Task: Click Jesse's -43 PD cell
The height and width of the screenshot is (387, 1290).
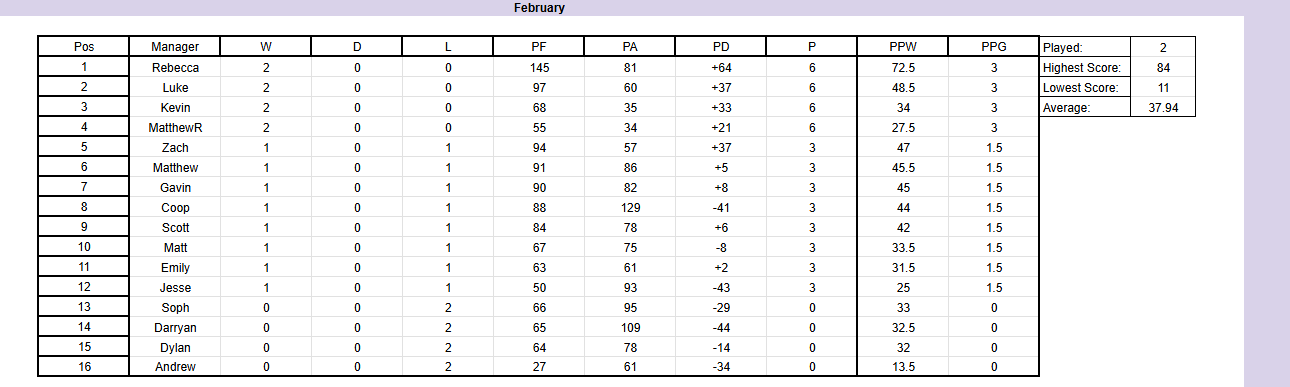Action: coord(721,287)
